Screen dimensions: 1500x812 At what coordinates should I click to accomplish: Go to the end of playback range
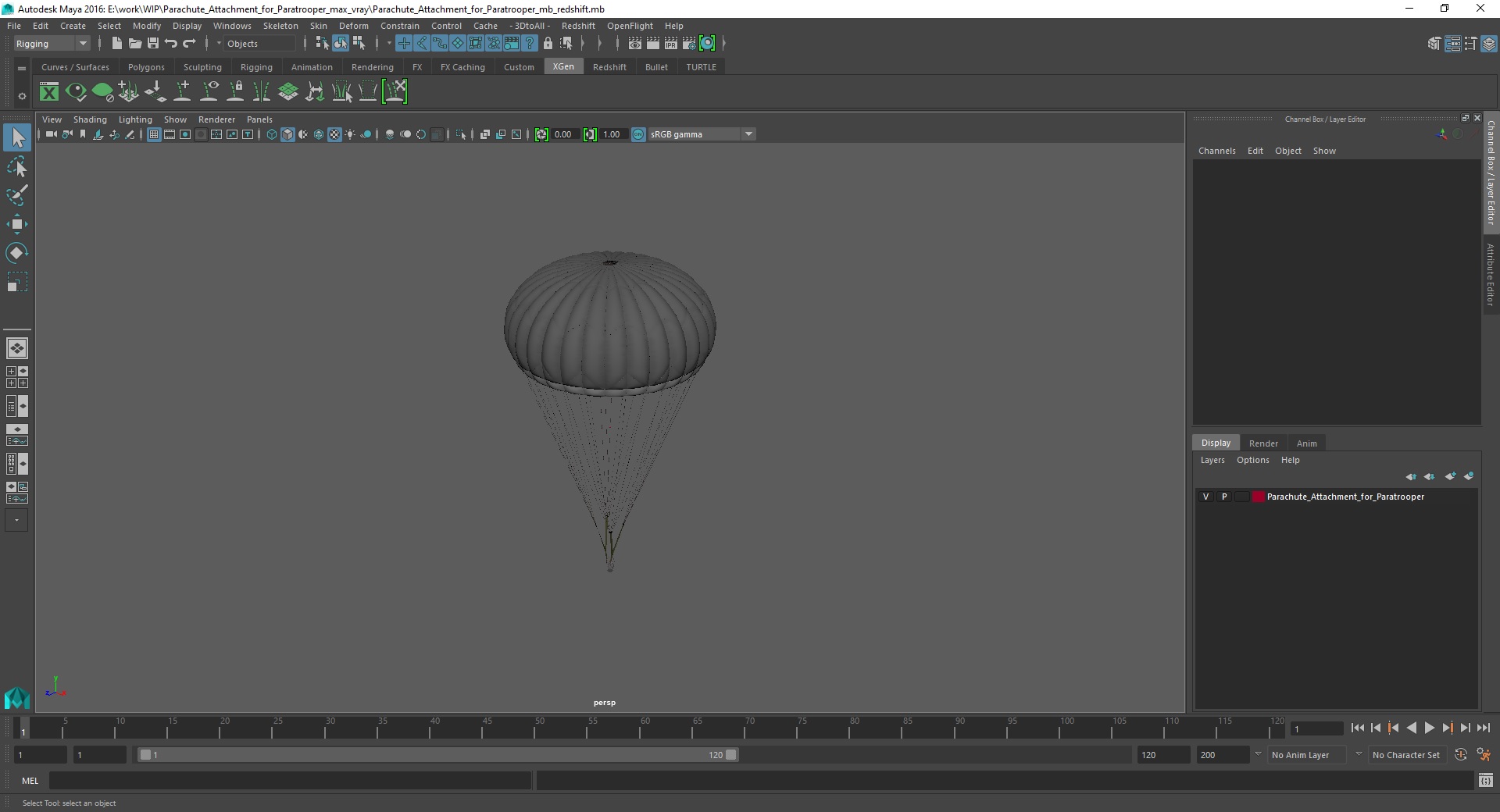[x=1483, y=728]
